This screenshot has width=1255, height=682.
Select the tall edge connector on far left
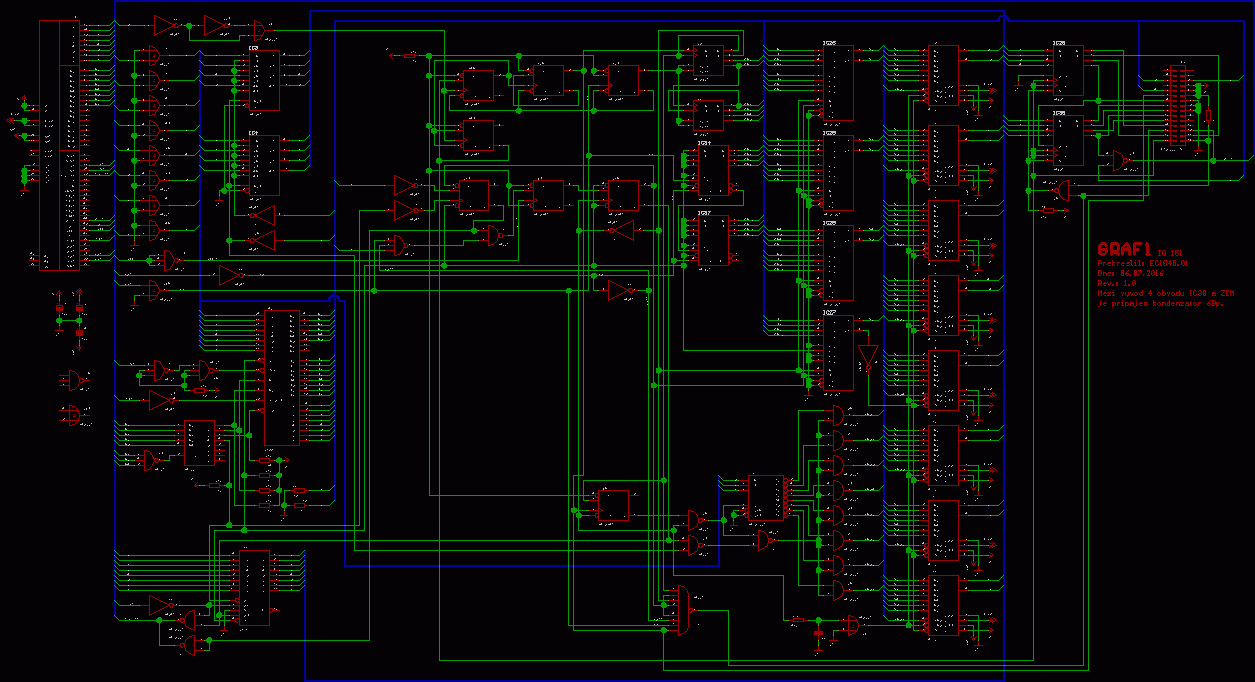59,145
